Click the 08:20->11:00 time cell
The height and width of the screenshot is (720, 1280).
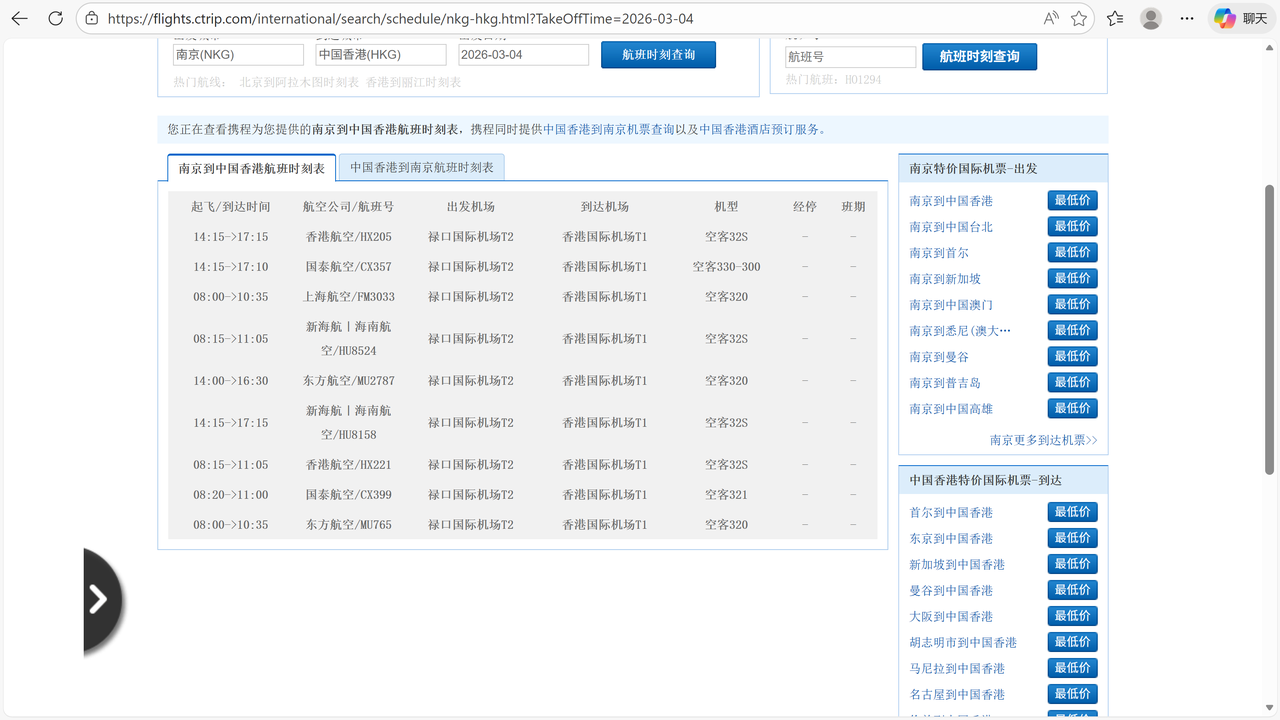coord(231,495)
